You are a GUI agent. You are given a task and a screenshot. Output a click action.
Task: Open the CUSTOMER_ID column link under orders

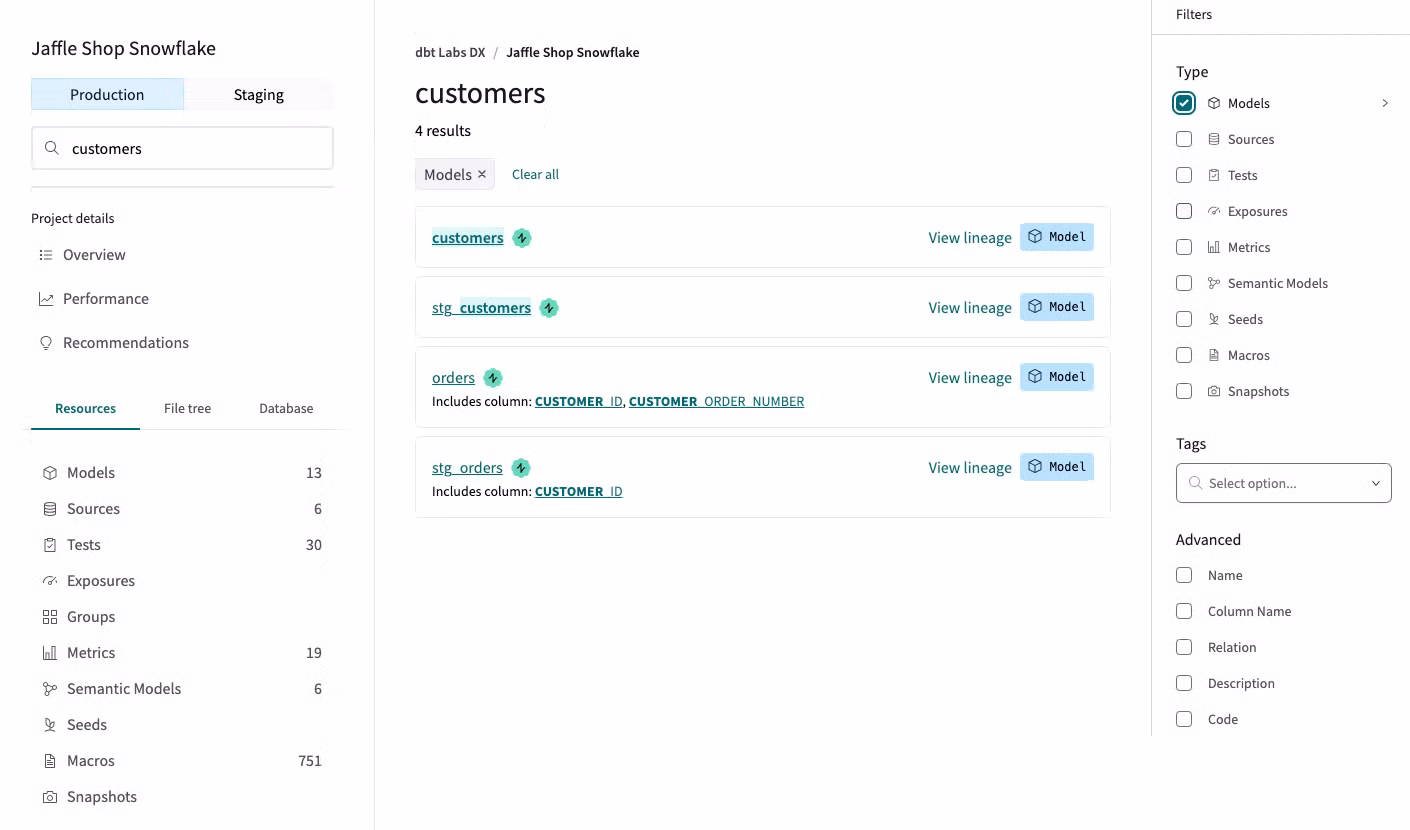point(578,401)
